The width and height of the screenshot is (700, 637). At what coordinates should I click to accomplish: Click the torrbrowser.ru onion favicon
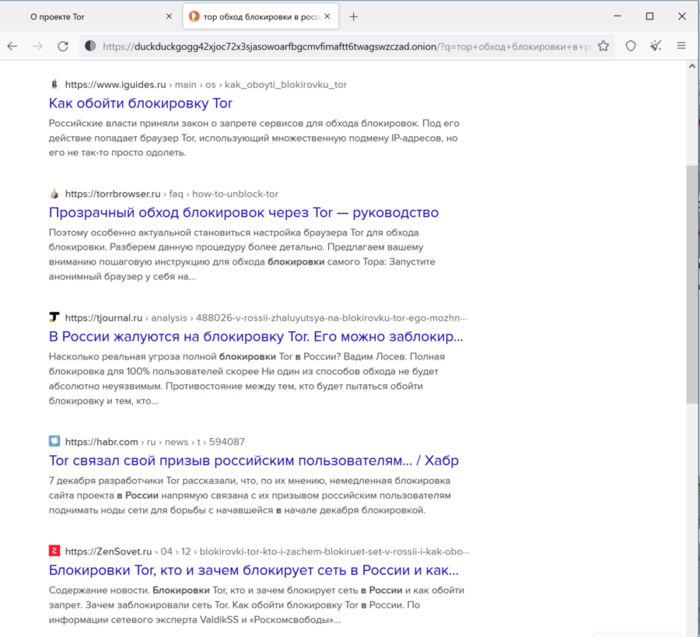pos(54,193)
